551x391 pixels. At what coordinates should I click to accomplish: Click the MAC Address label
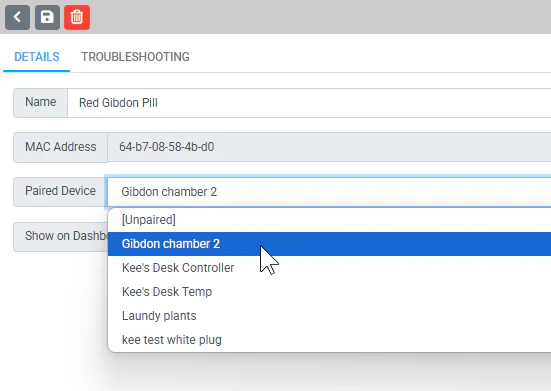pos(60,146)
